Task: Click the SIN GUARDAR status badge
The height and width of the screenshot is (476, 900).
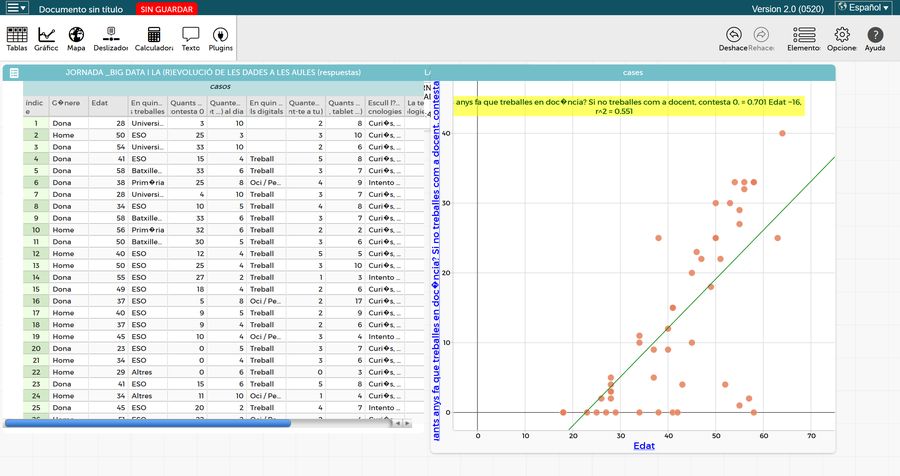Action: 168,8
